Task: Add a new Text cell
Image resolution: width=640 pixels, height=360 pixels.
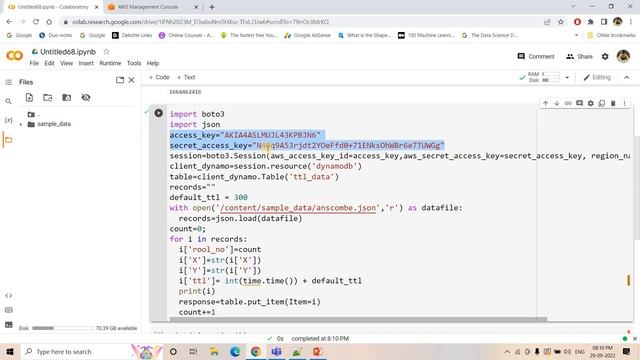Action: pos(186,77)
